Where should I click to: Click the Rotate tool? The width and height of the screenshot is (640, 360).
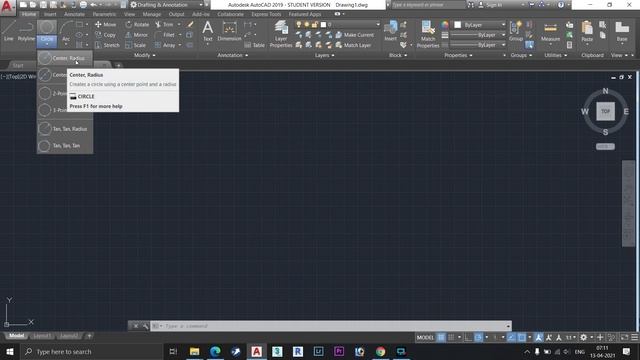(x=137, y=24)
